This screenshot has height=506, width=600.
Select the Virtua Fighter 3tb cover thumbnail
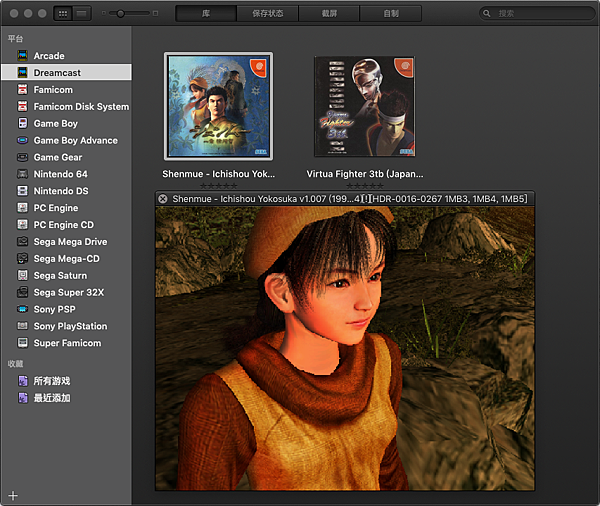(x=365, y=106)
